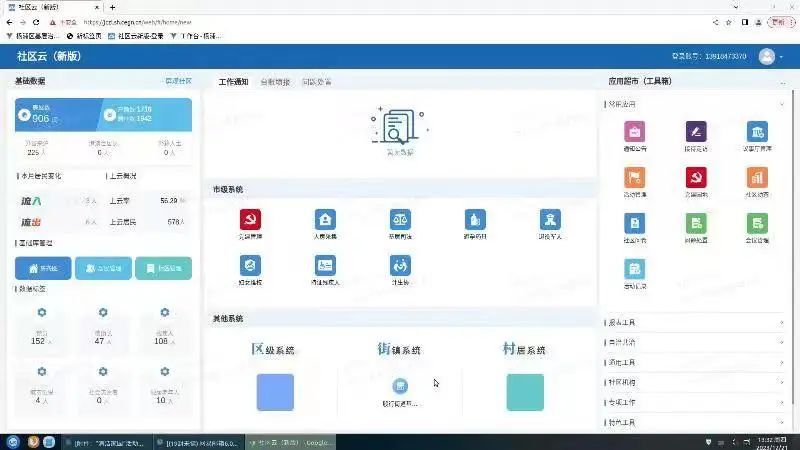Switch to the 工作通知 tab
Screen dimensions: 800x450
click(233, 81)
